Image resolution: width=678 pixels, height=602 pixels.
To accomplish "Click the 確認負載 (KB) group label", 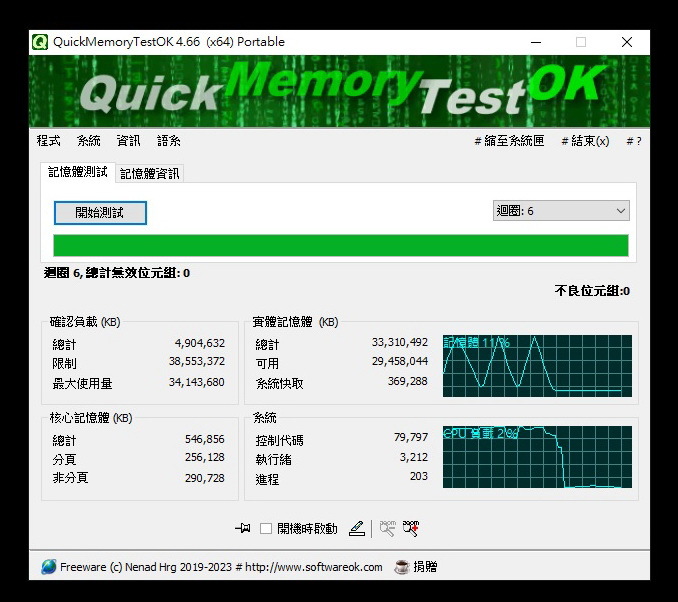I will coord(85,322).
